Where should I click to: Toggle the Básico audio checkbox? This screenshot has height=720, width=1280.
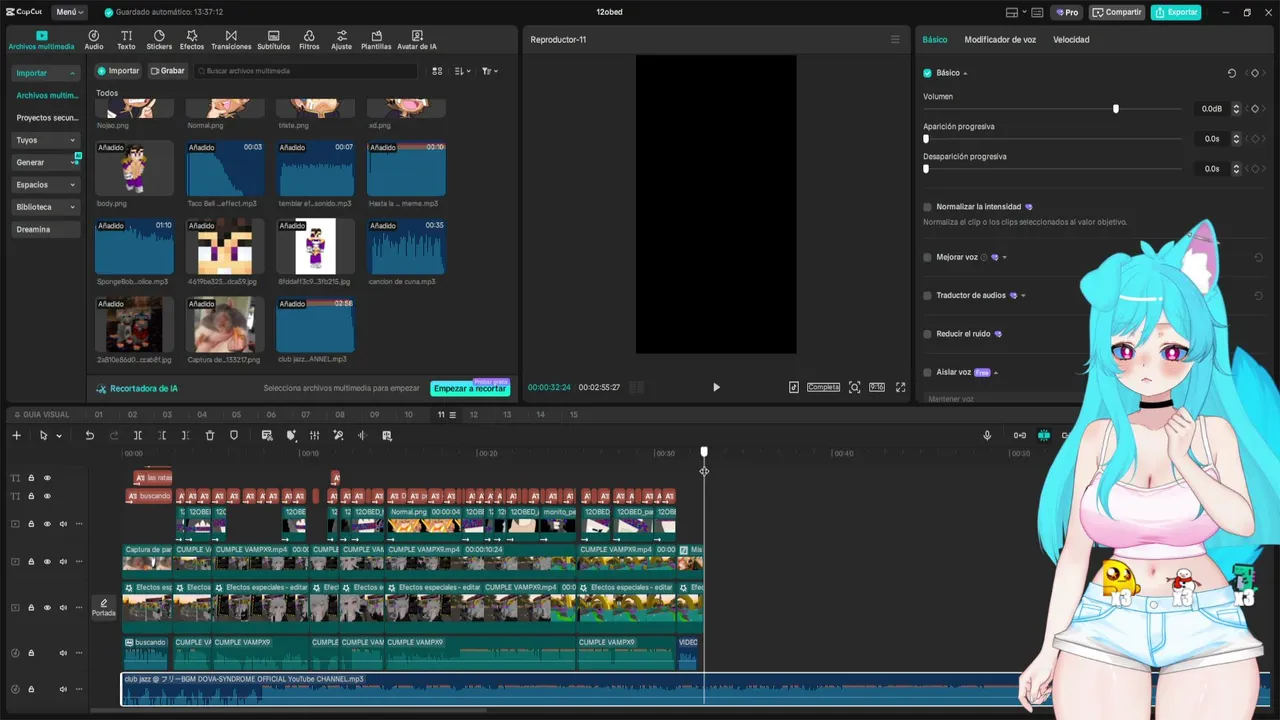point(927,73)
